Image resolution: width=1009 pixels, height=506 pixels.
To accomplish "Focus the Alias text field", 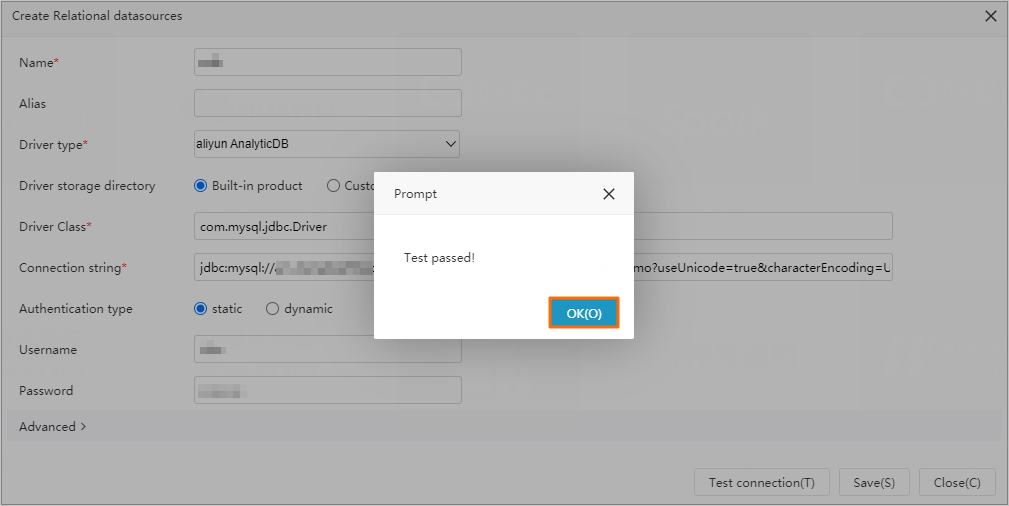I will [x=327, y=103].
